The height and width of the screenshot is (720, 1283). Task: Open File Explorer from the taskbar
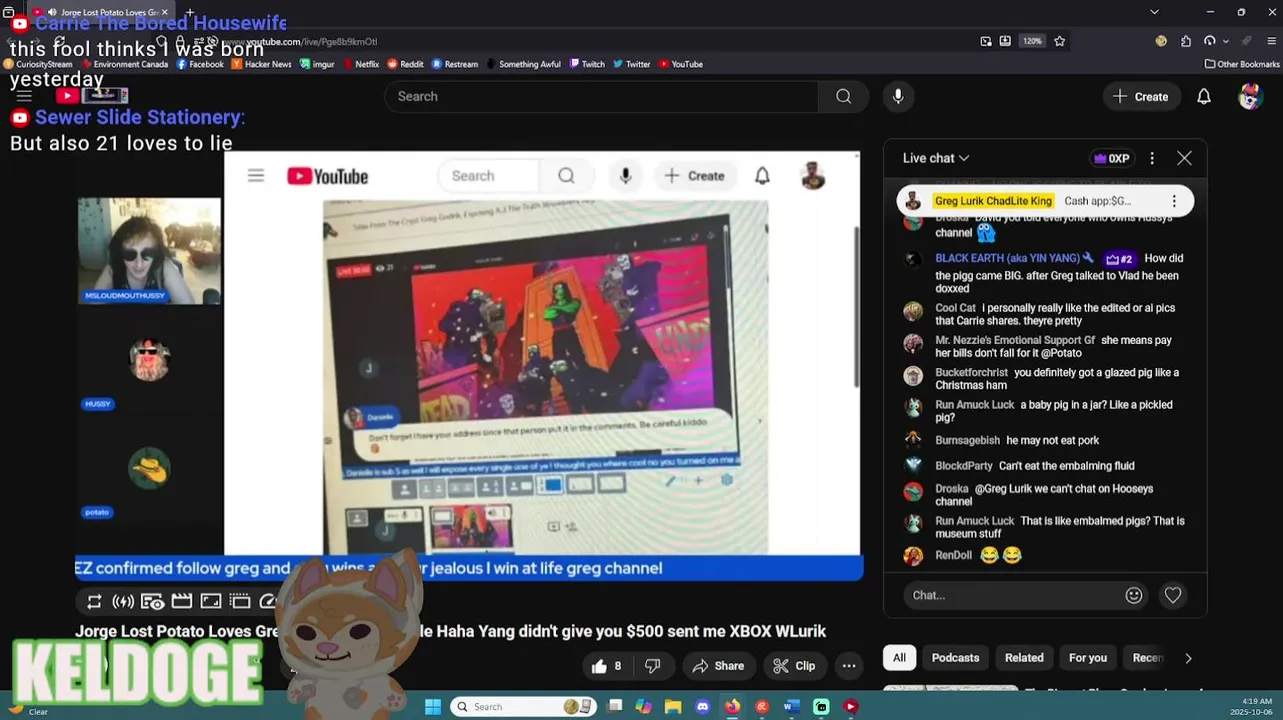point(673,706)
